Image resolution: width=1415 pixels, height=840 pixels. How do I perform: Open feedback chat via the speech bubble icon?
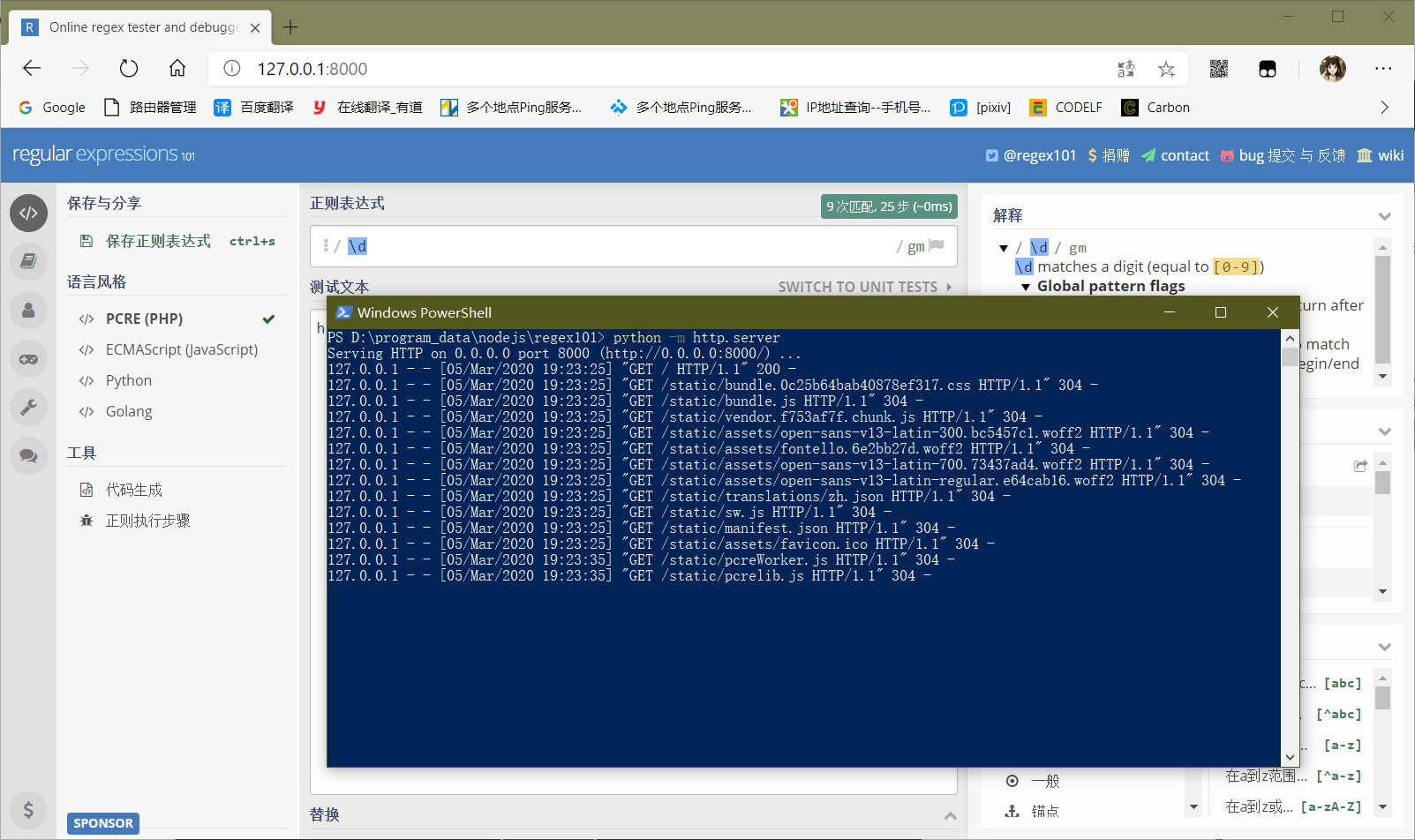tap(28, 456)
